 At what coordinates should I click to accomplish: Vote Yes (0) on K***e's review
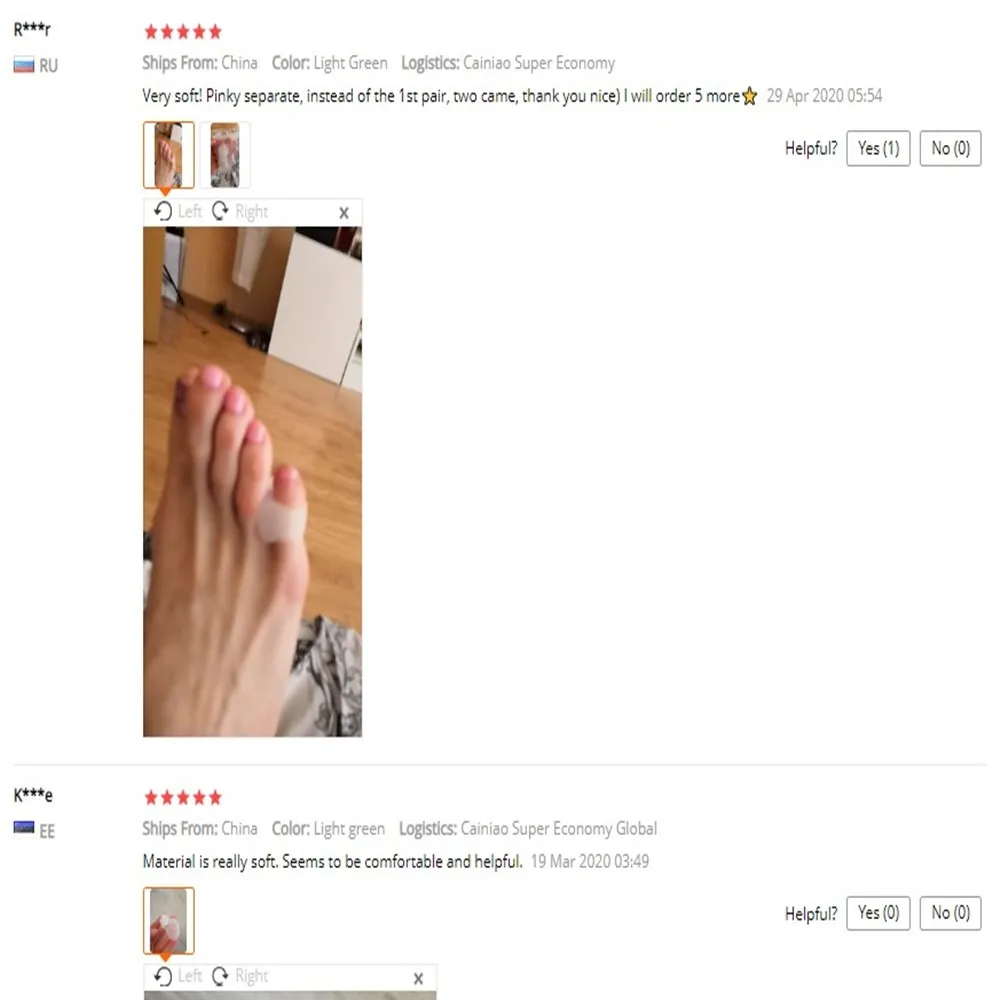point(878,913)
